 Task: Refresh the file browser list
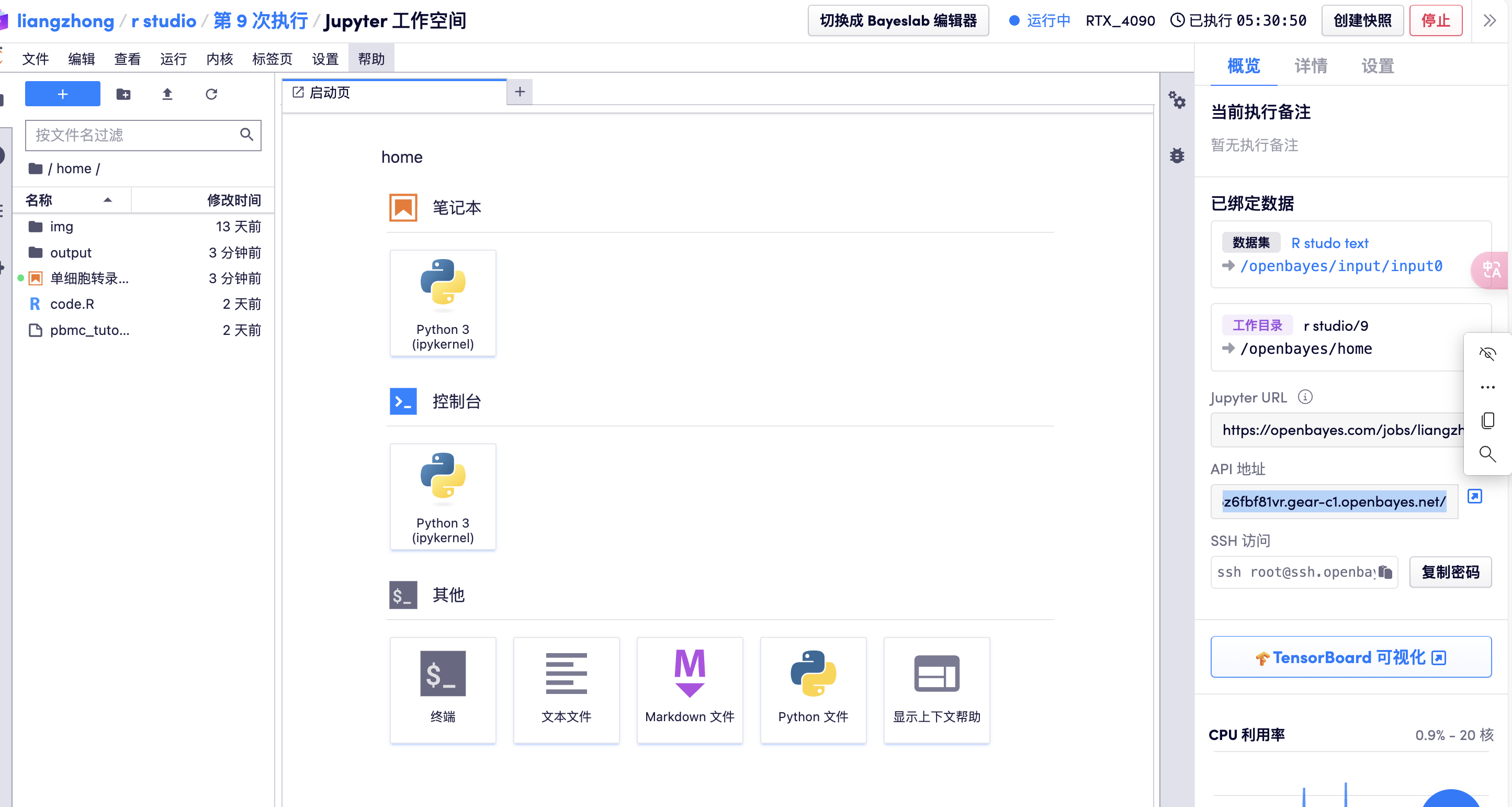pos(211,94)
